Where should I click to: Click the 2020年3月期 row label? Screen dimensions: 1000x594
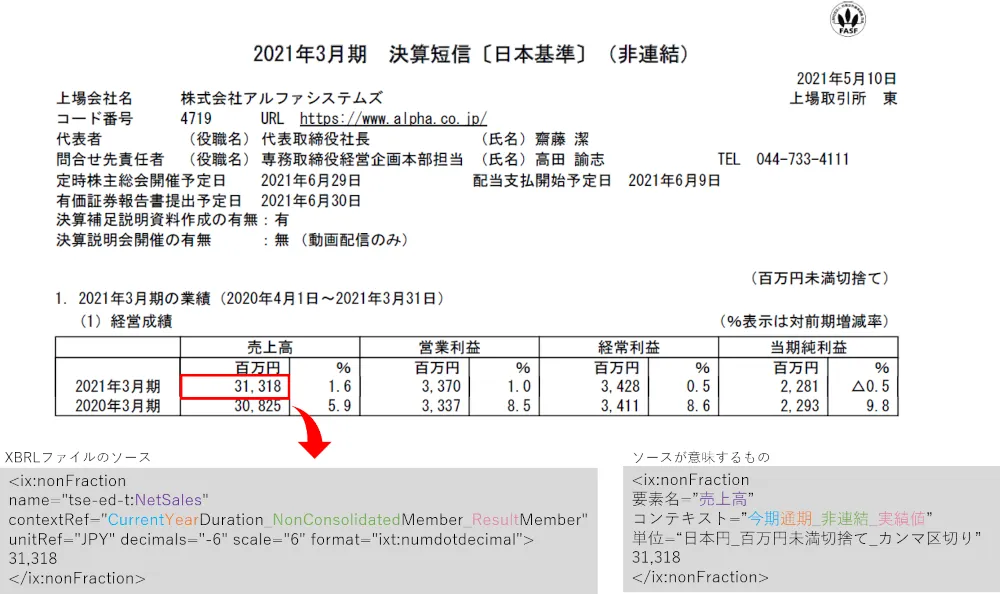click(117, 406)
